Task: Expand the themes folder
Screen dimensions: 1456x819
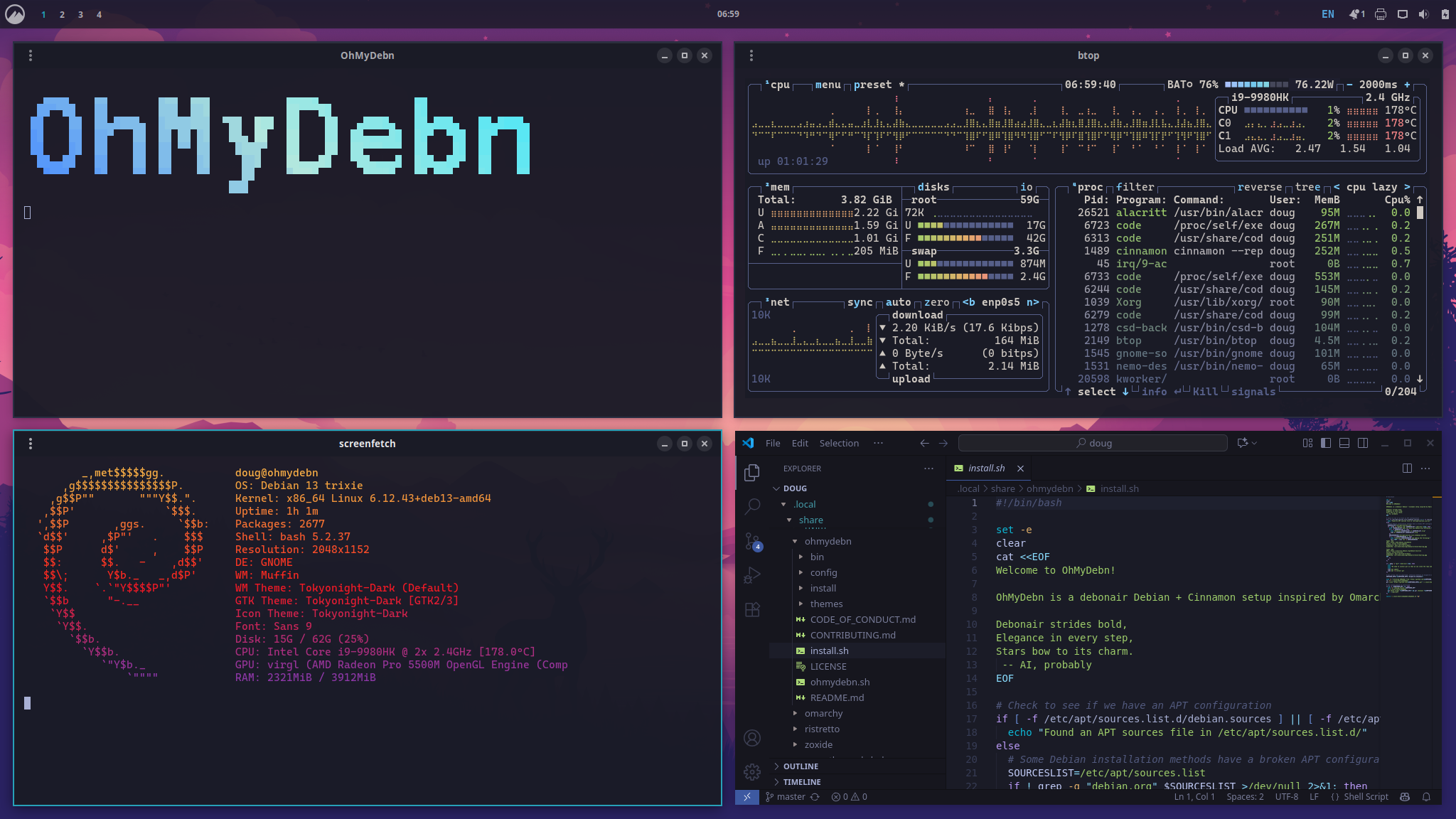Action: (x=825, y=604)
